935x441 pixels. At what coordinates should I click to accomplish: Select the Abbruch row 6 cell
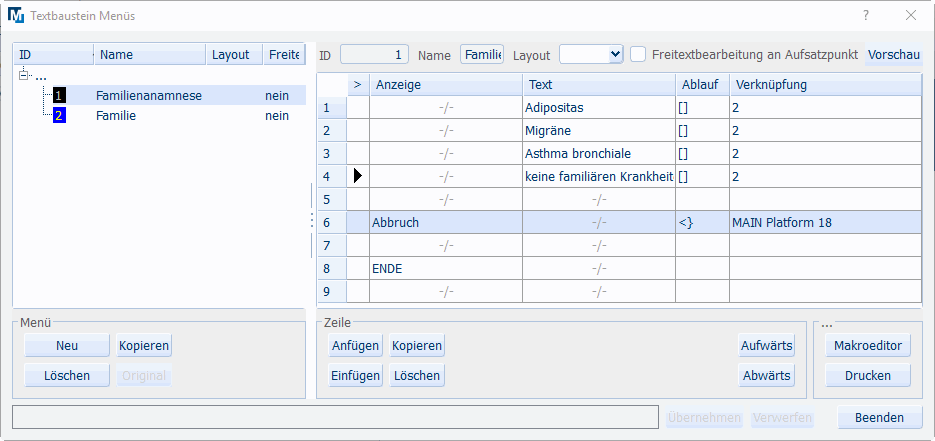coord(445,222)
